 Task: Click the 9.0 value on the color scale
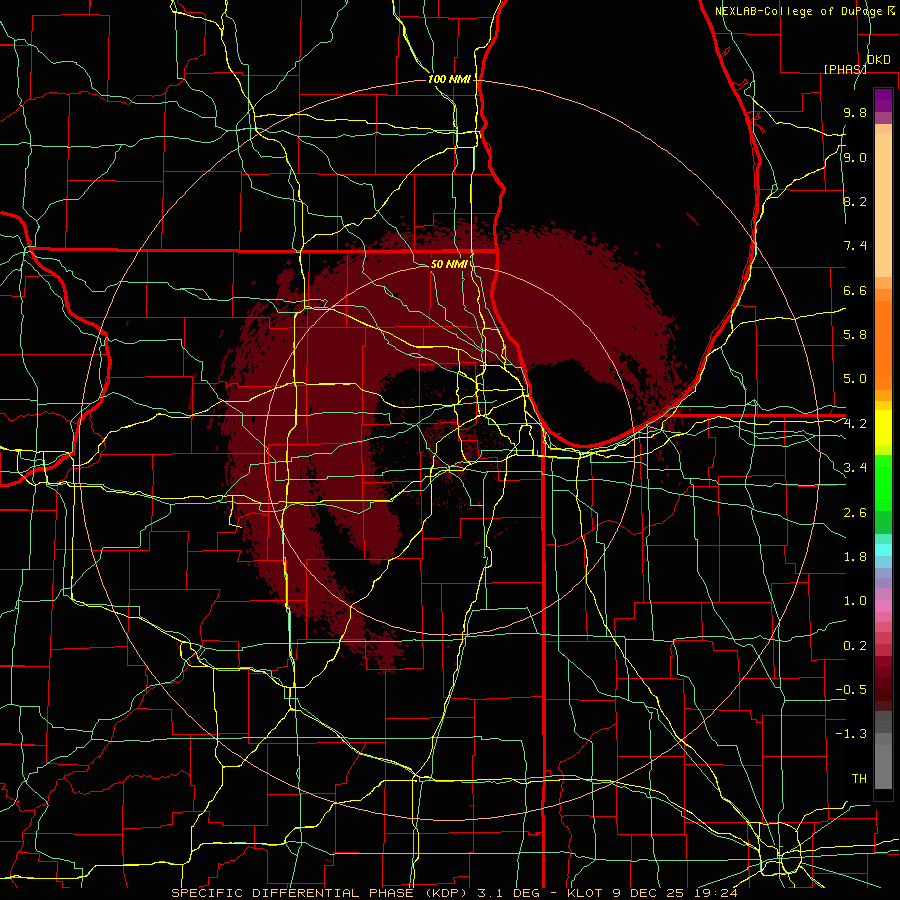(855, 157)
